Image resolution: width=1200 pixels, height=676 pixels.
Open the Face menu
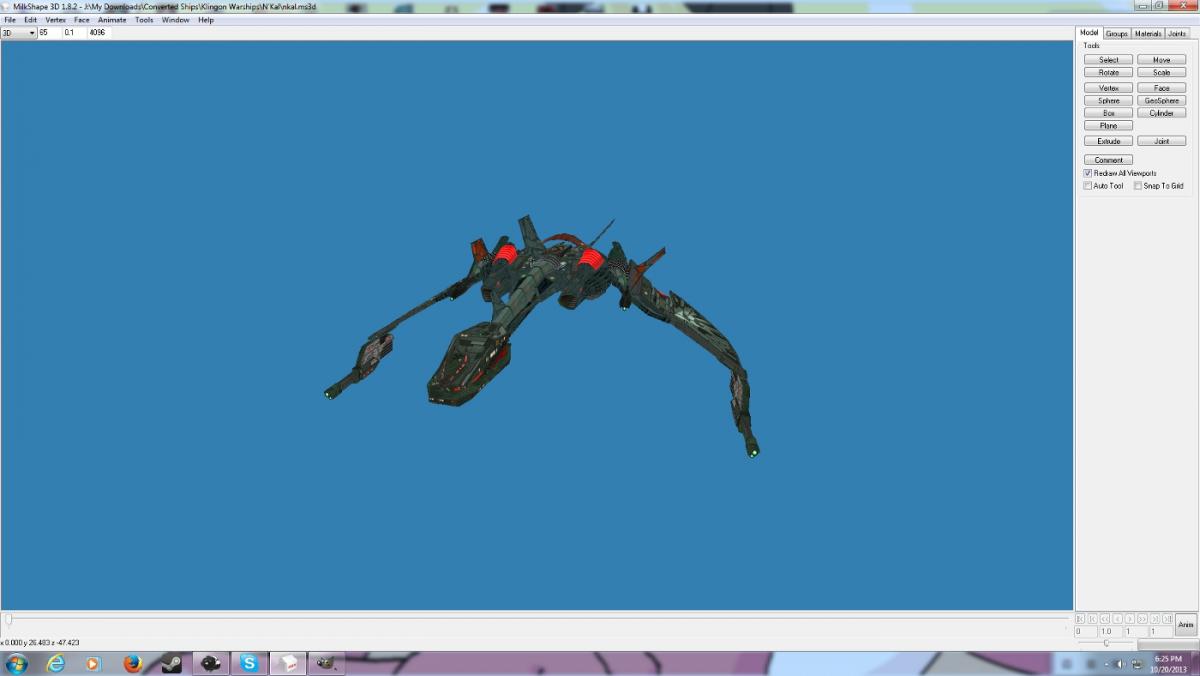(82, 20)
